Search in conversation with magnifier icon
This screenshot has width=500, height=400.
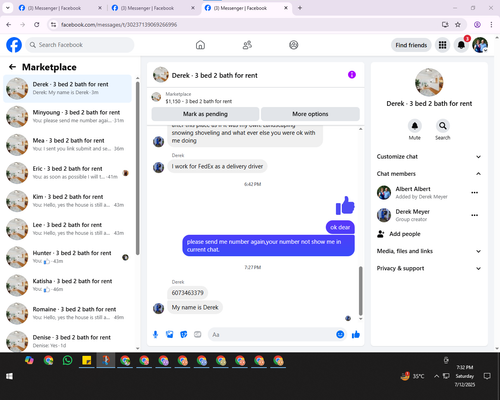coord(443,126)
